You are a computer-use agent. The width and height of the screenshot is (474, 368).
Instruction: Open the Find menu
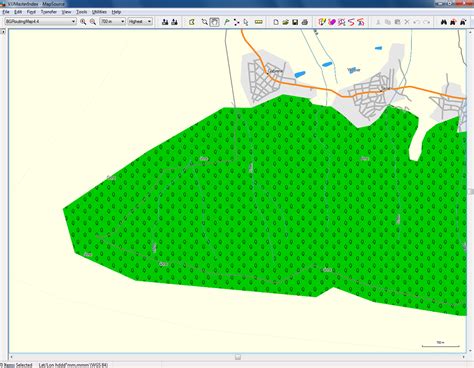click(31, 12)
